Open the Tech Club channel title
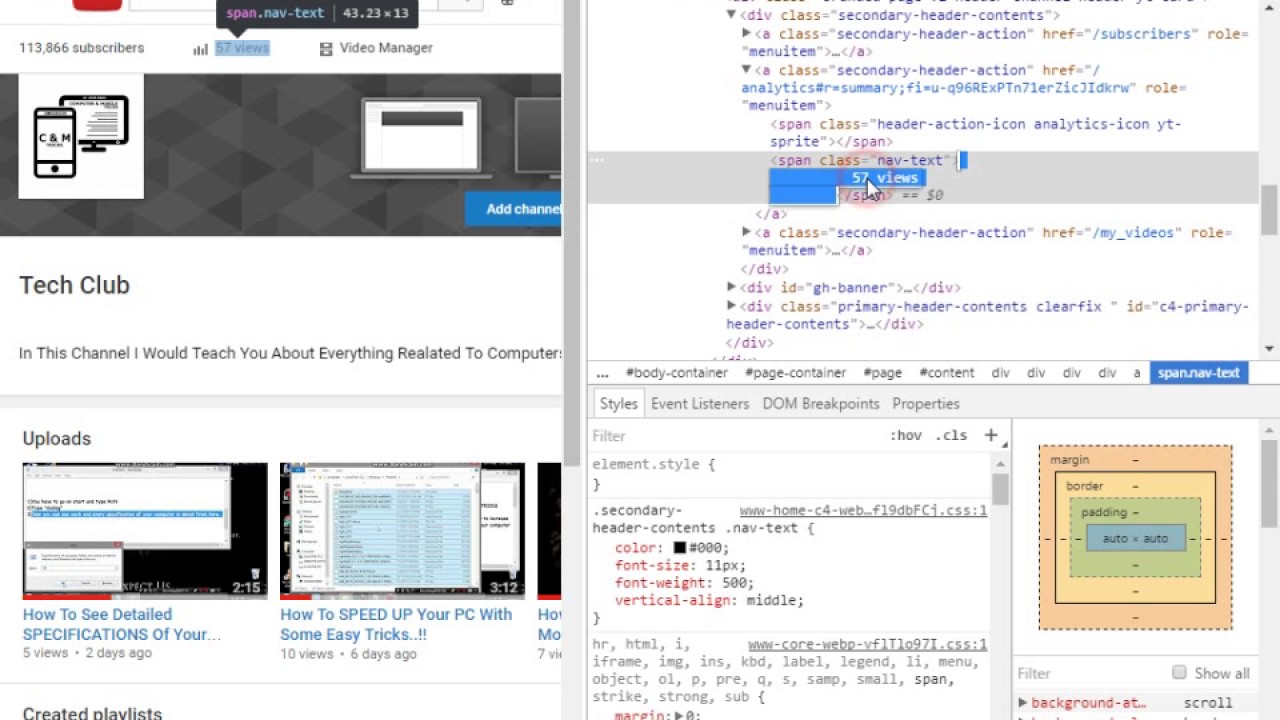The width and height of the screenshot is (1280, 720). pos(75,285)
